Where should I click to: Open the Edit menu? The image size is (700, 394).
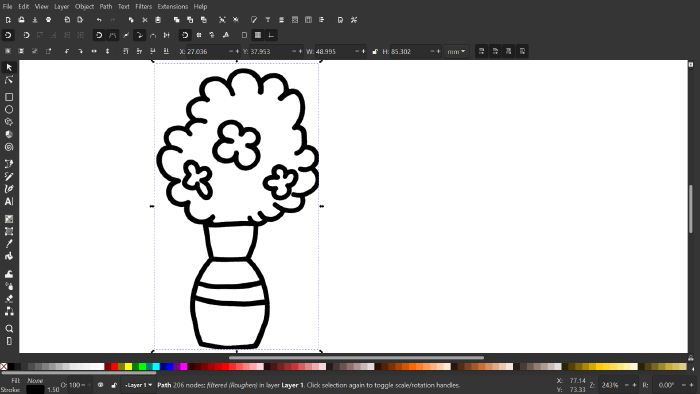click(24, 7)
